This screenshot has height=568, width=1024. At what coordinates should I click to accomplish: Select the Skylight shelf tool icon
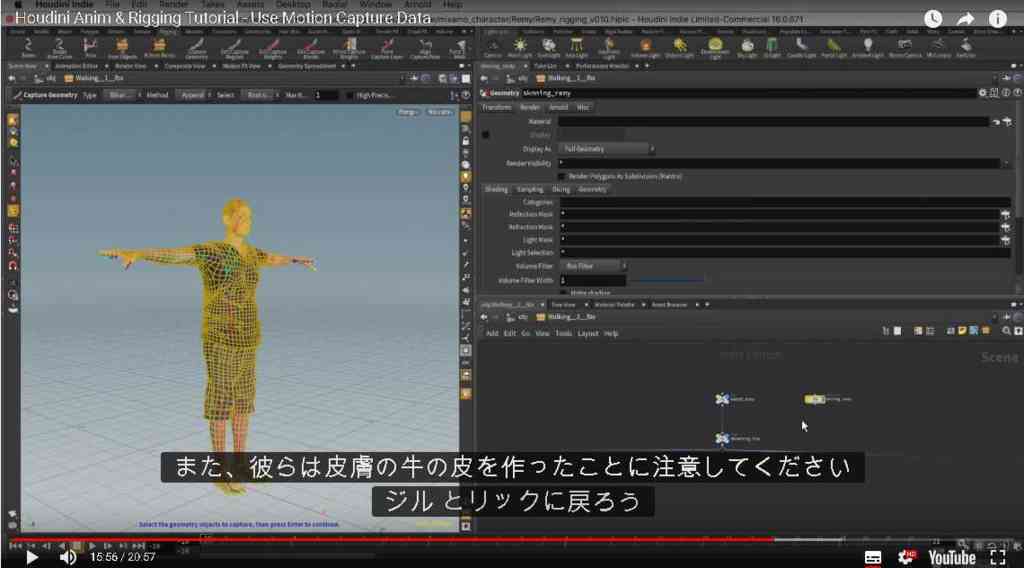747,47
